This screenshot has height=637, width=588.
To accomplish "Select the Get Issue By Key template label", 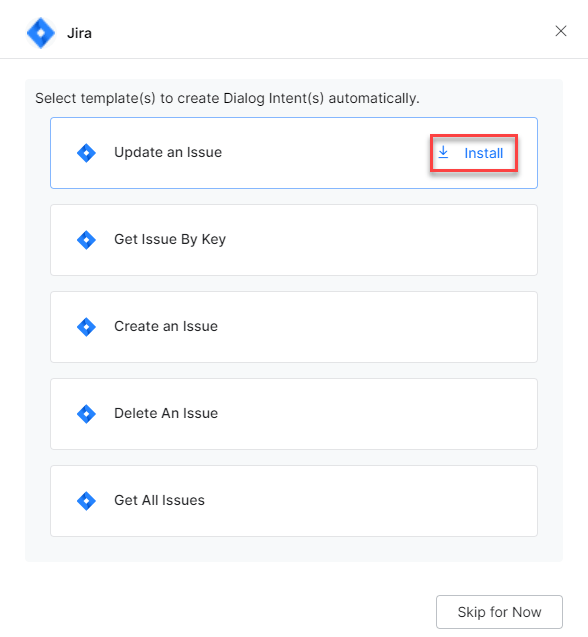I will pyautogui.click(x=170, y=240).
